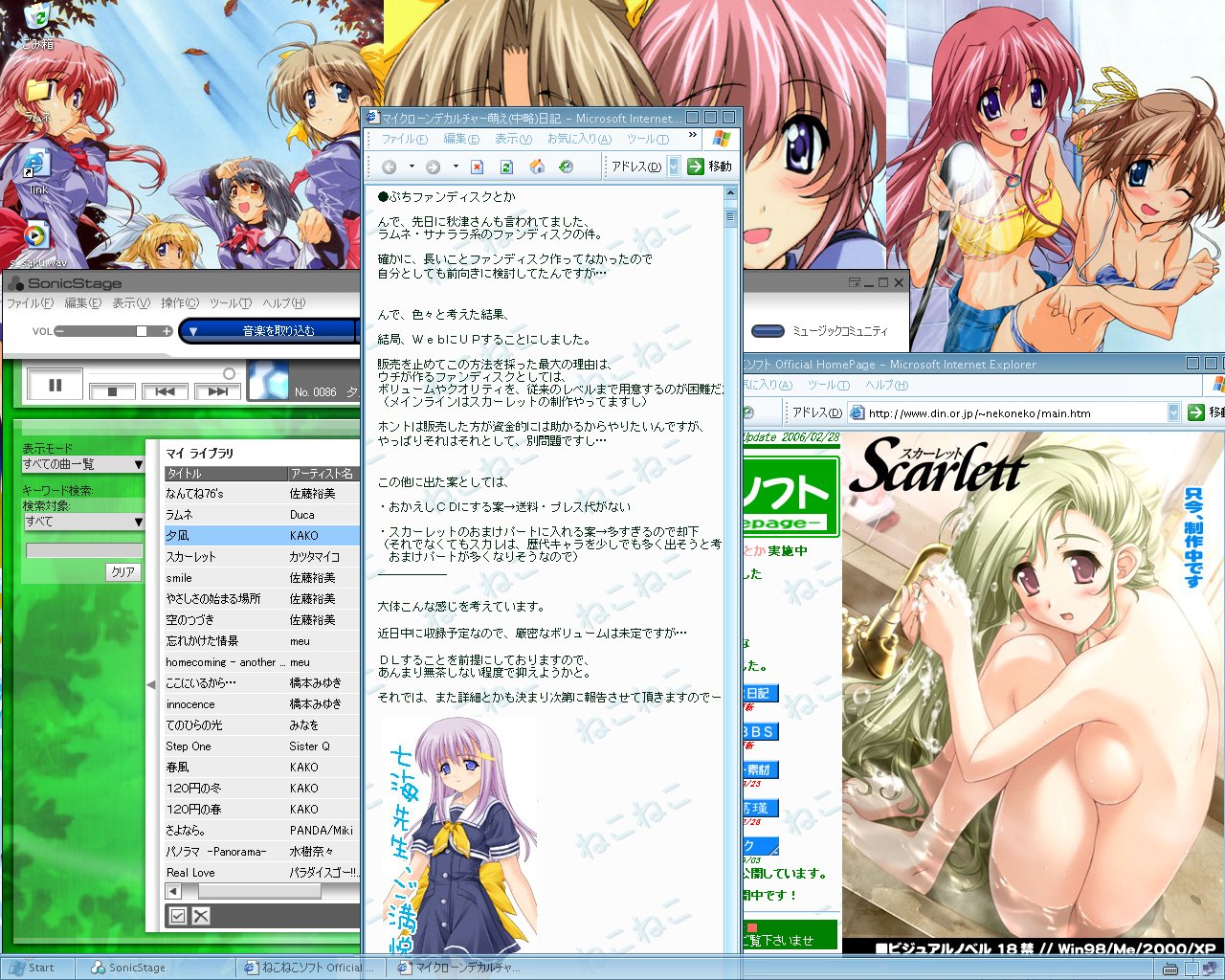Click the Home icon in the diary IE toolbar
The width and height of the screenshot is (1225, 980).
coord(537,167)
